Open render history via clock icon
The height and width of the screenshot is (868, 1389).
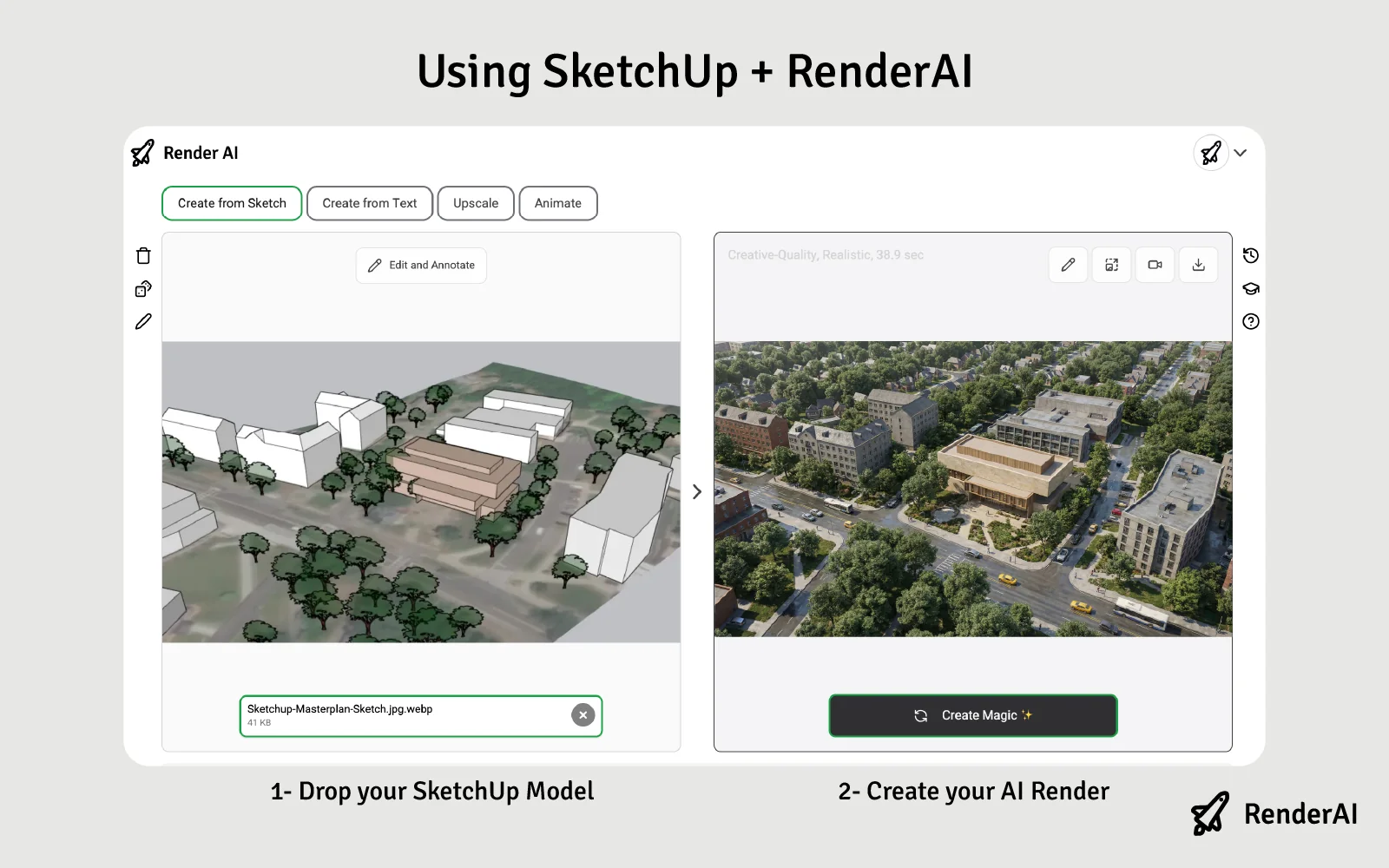coord(1250,255)
